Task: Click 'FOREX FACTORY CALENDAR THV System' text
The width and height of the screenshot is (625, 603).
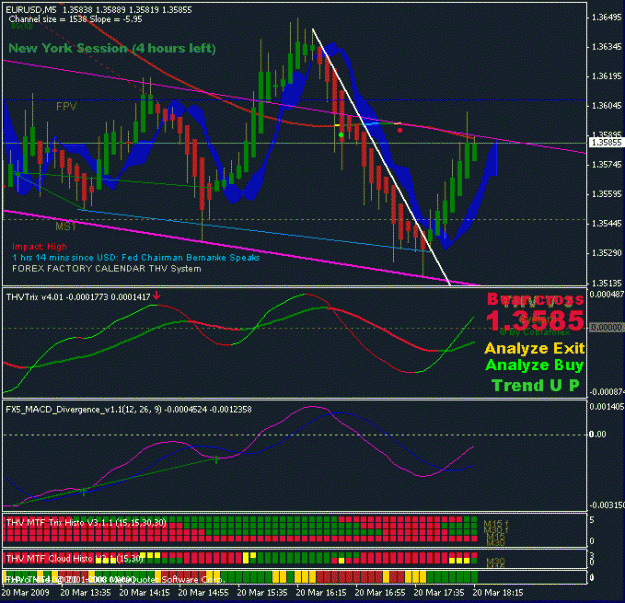Action: (x=106, y=269)
